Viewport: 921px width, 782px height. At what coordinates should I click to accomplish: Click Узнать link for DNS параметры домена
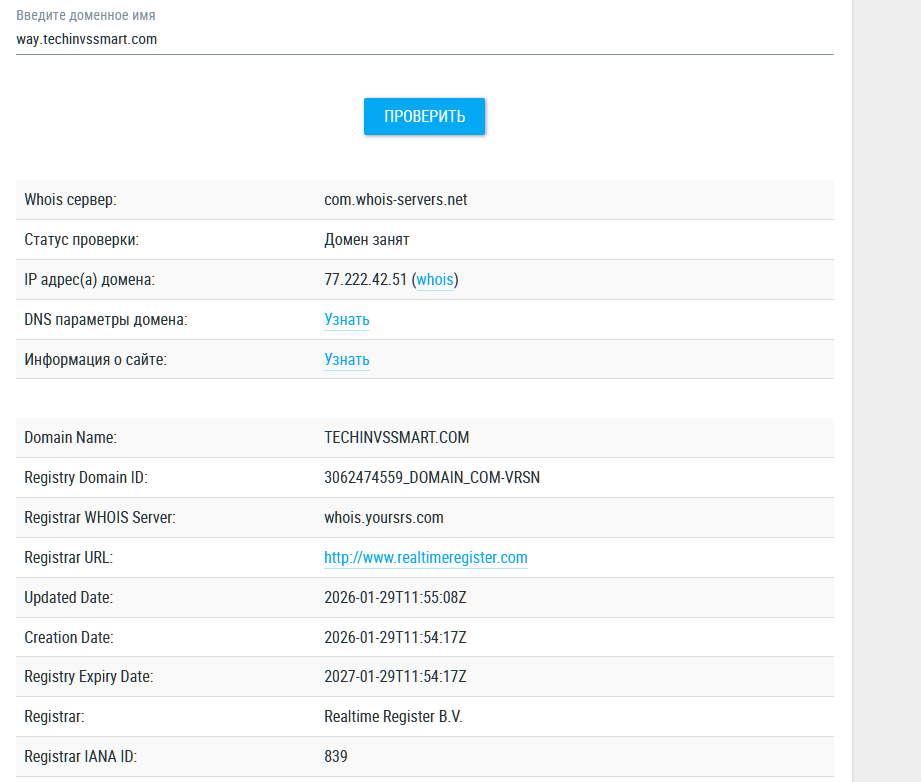coord(347,320)
